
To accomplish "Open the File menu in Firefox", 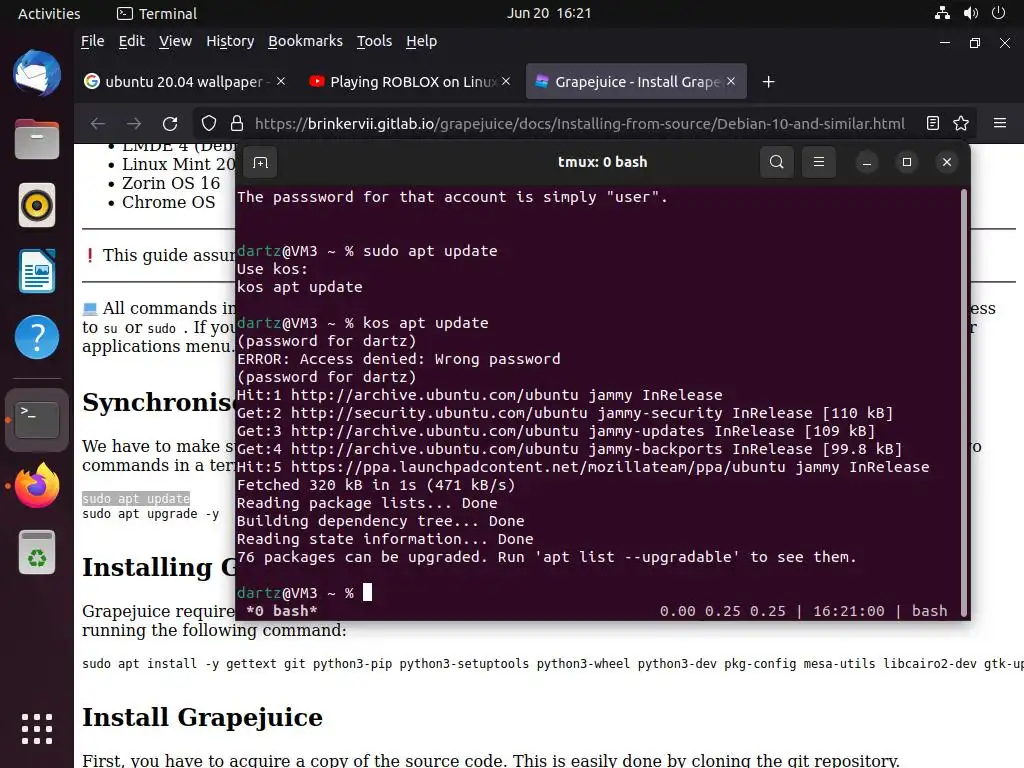I will (x=93, y=41).
